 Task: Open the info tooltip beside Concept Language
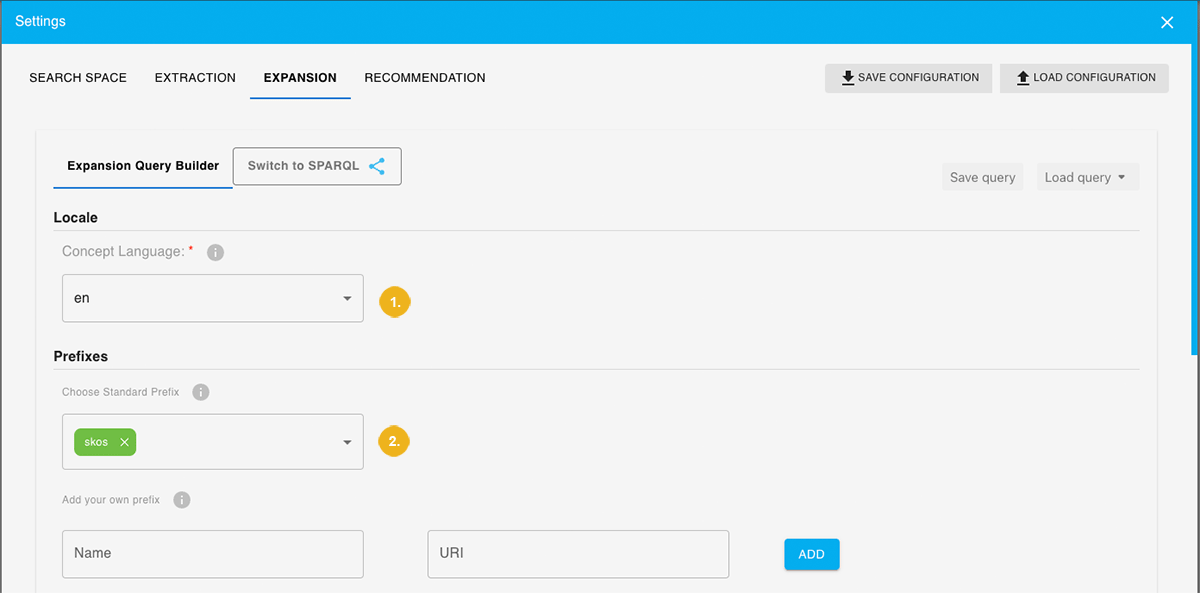coord(215,252)
